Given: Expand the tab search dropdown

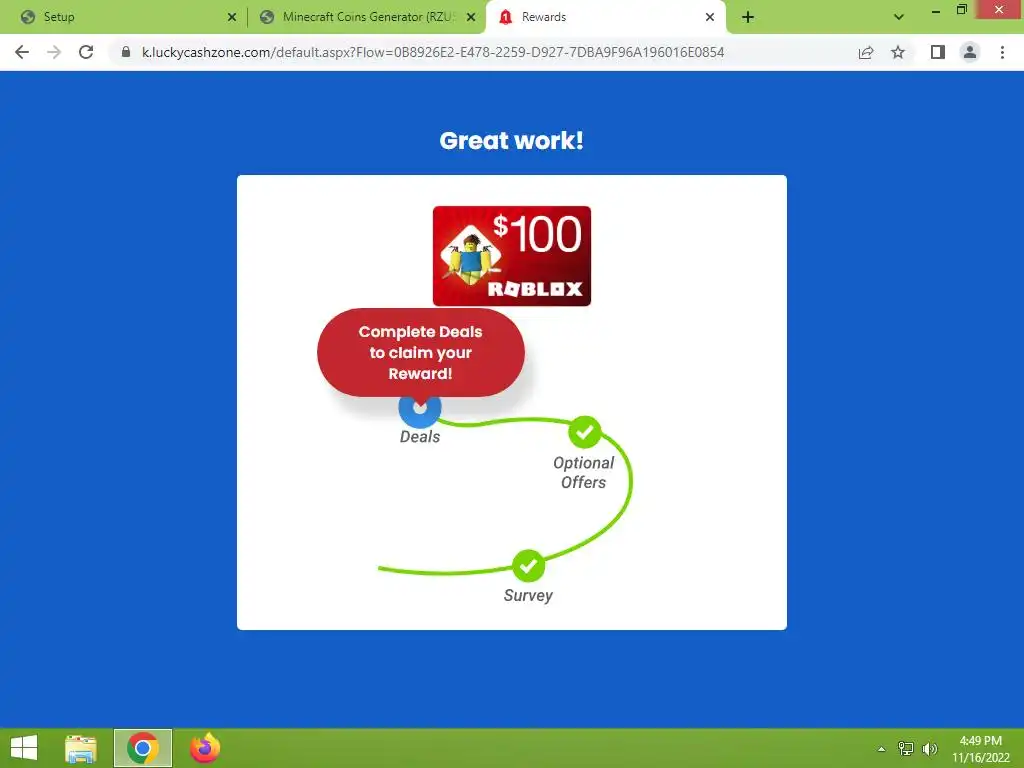Looking at the screenshot, I should [899, 17].
